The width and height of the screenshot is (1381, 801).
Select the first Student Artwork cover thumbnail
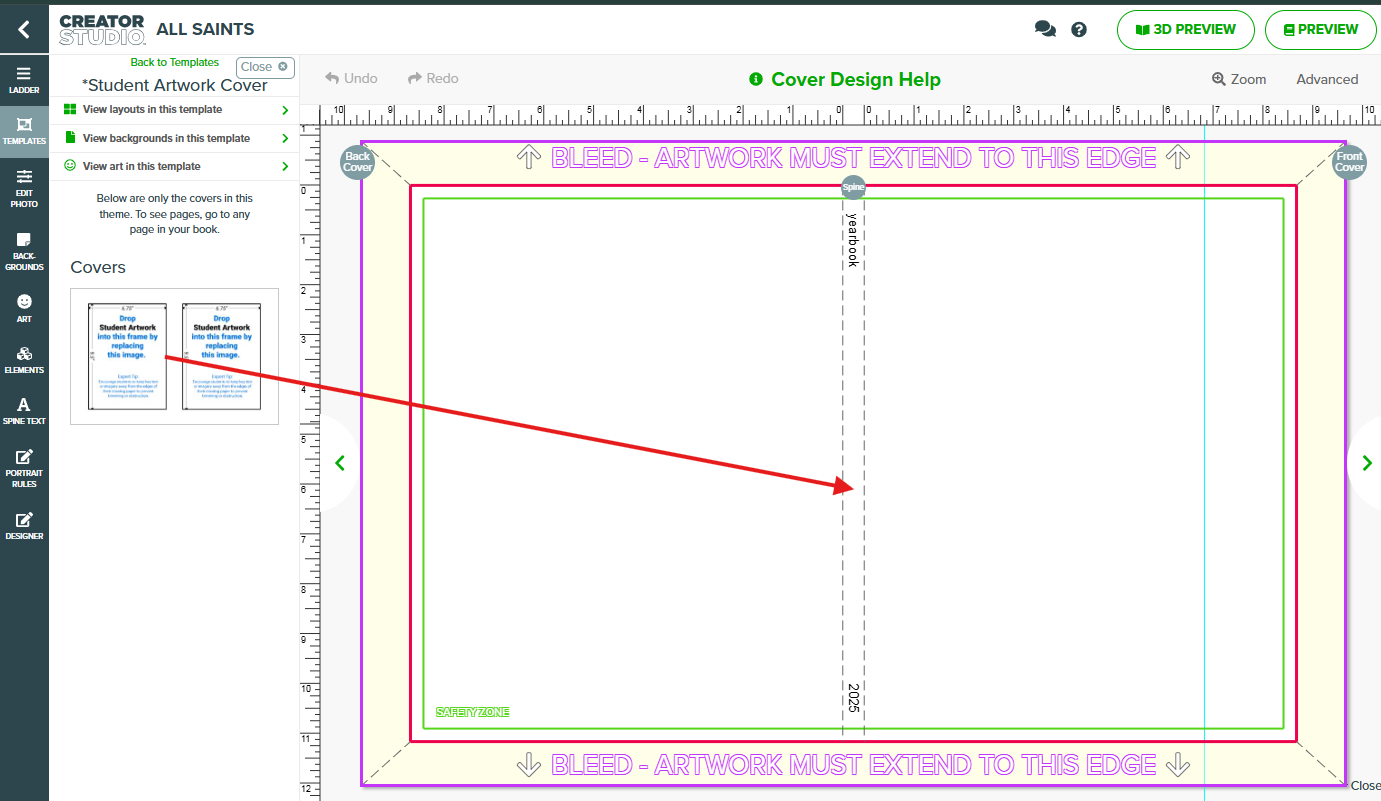pos(126,356)
